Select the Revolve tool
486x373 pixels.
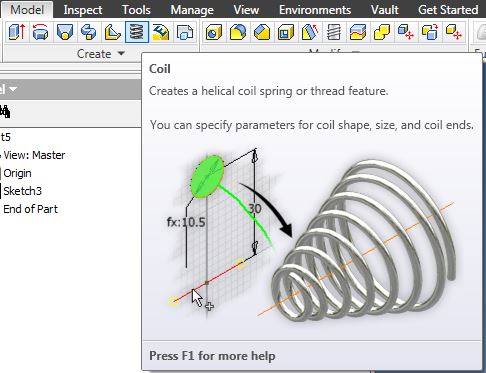pos(40,32)
